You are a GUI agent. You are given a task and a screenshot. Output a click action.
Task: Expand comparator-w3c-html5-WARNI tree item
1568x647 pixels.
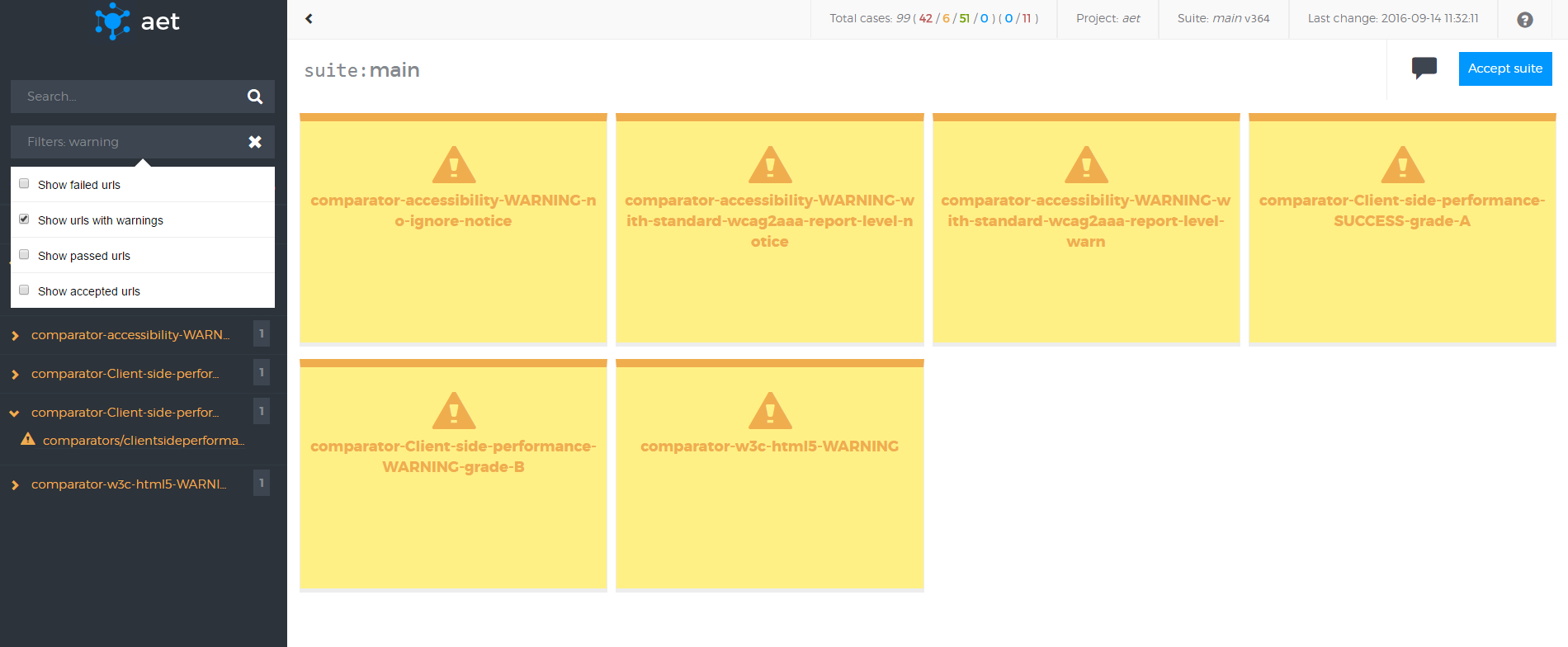15,484
